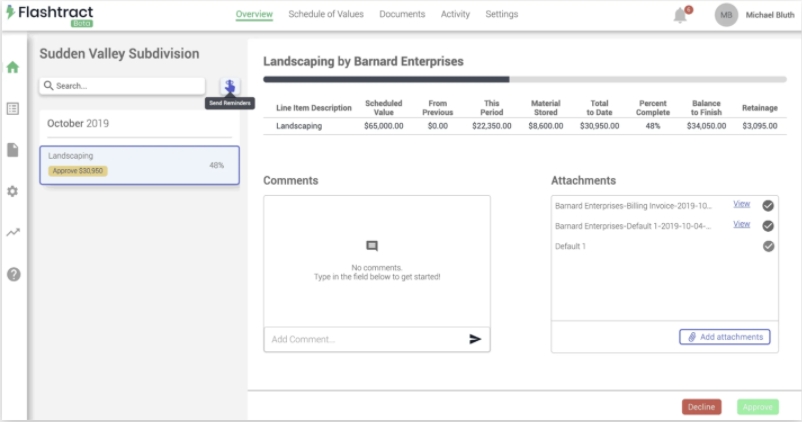The height and width of the screenshot is (422, 802).
Task: Click the Add attachments button
Action: point(725,337)
